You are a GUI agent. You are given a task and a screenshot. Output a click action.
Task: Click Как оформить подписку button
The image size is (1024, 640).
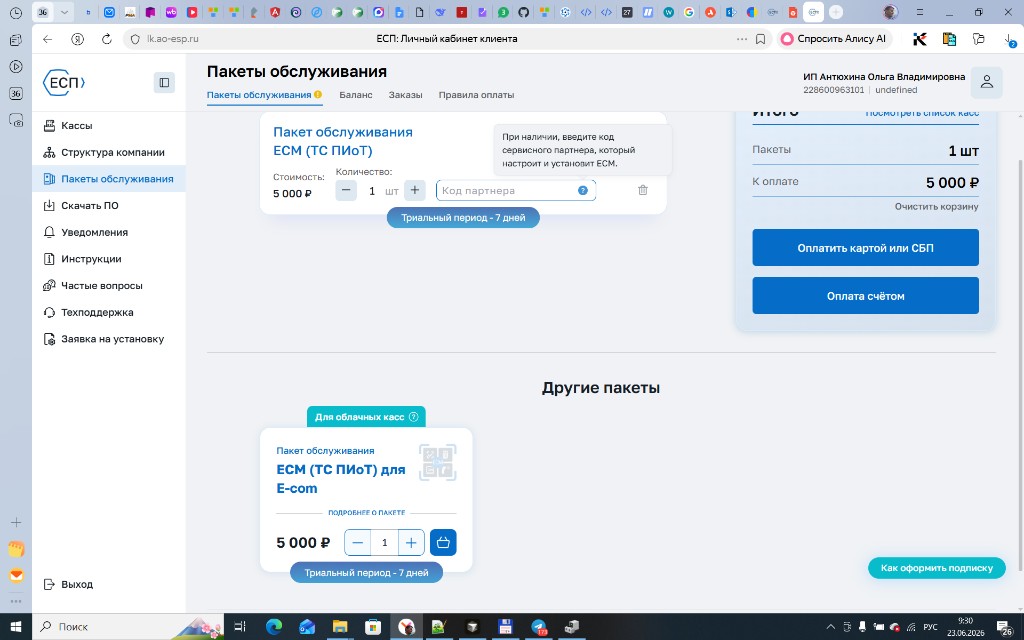point(936,568)
